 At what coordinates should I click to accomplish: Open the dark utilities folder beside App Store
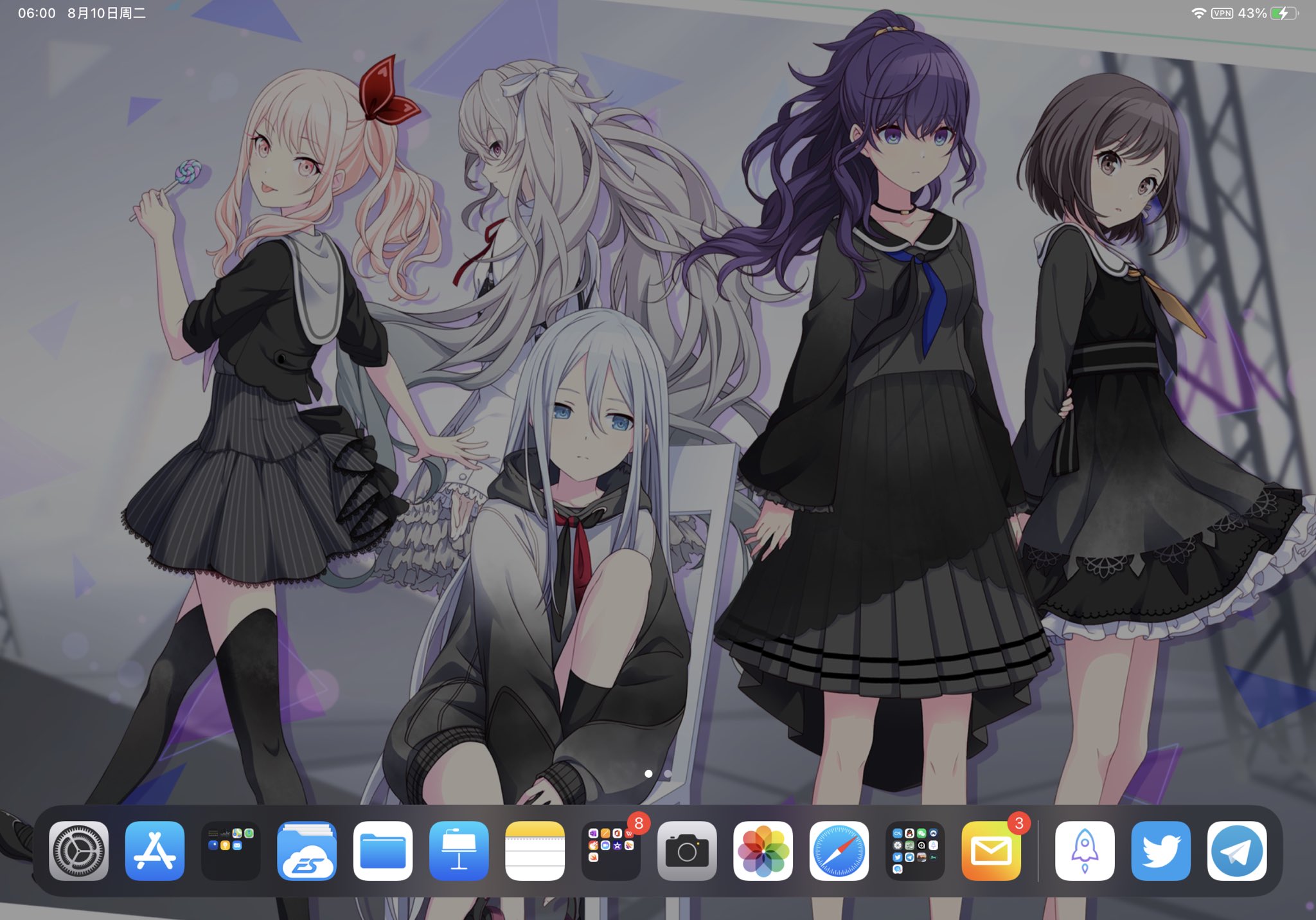[x=231, y=851]
